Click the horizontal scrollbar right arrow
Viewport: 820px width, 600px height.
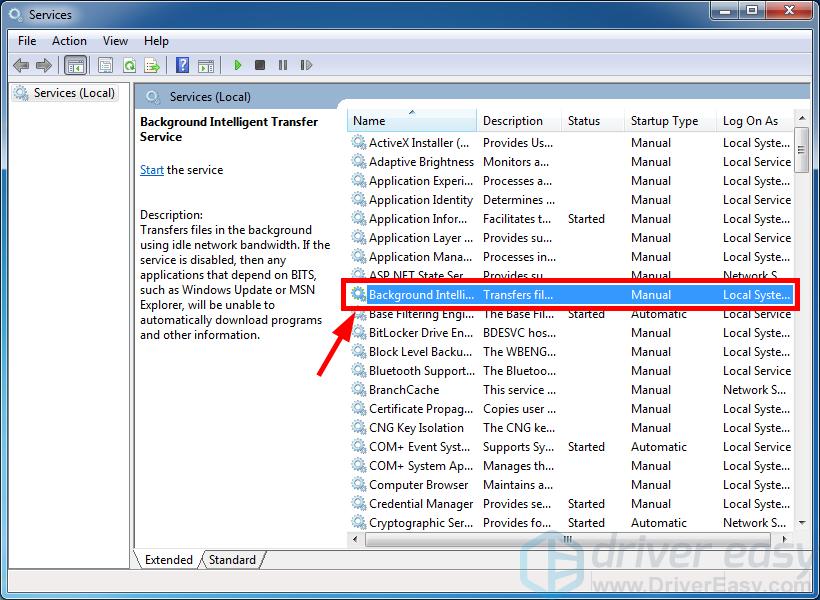[x=784, y=539]
